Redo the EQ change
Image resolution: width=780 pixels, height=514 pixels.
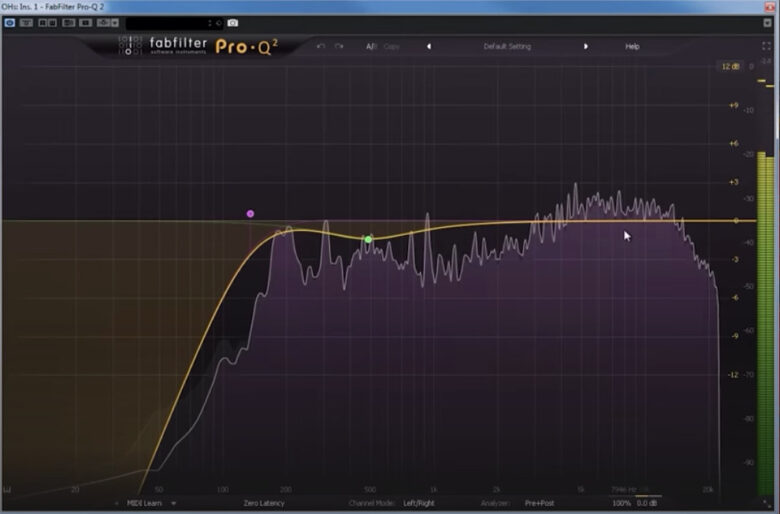[339, 46]
